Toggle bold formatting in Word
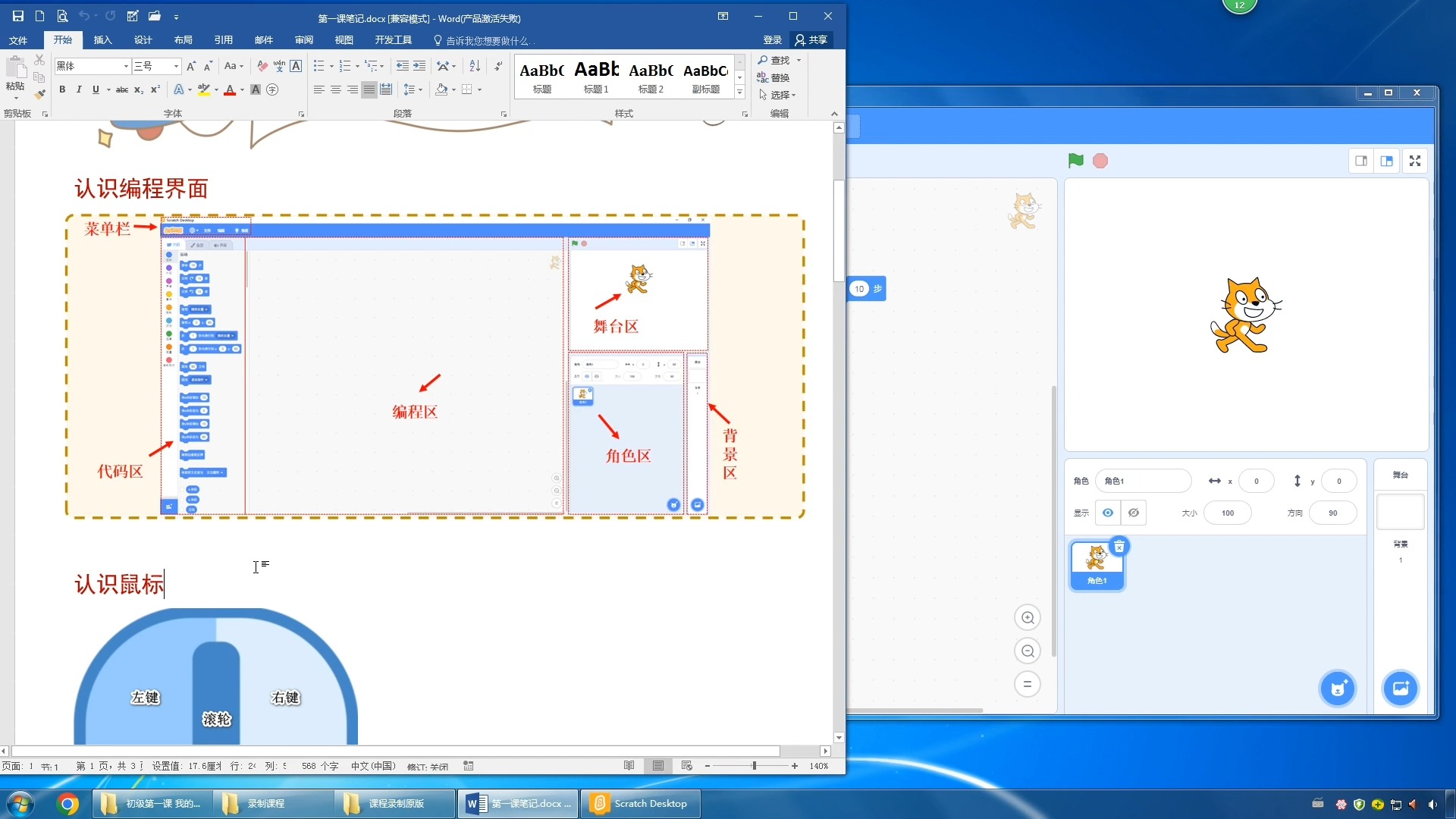This screenshot has height=819, width=1456. (x=62, y=89)
